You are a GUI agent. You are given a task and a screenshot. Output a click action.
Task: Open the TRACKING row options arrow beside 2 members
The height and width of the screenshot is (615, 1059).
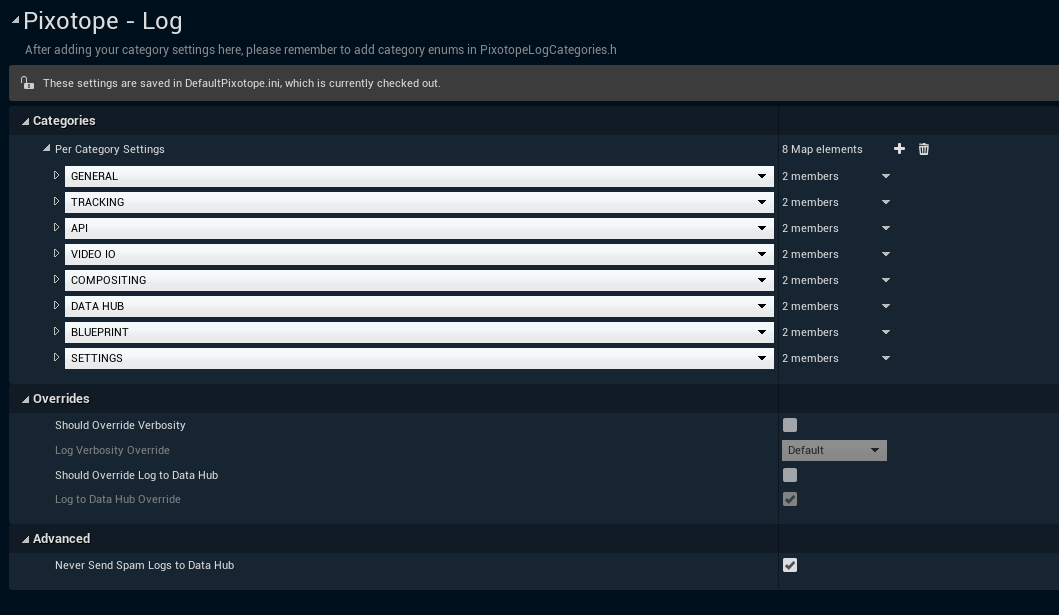click(886, 202)
